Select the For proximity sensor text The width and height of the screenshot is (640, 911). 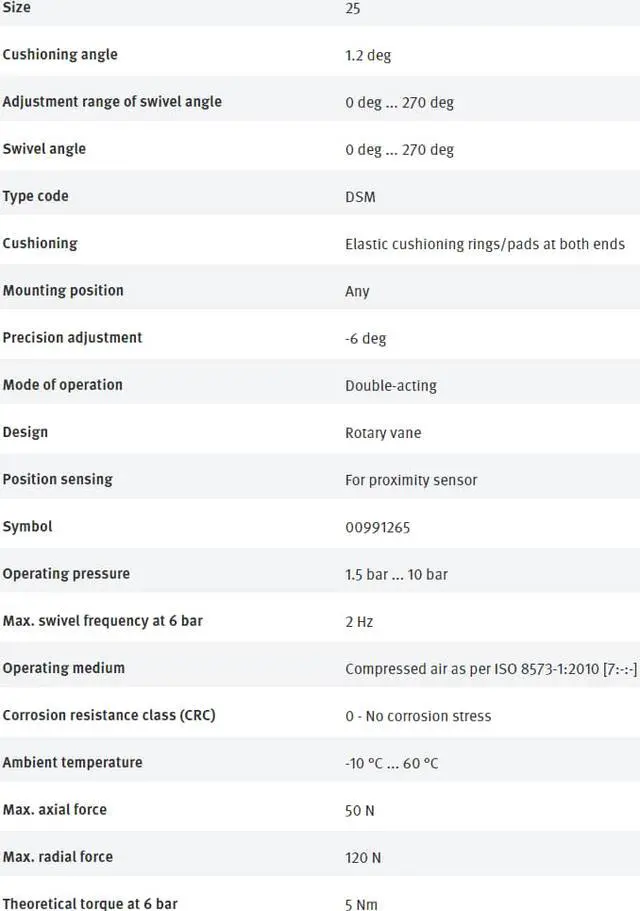(x=411, y=480)
